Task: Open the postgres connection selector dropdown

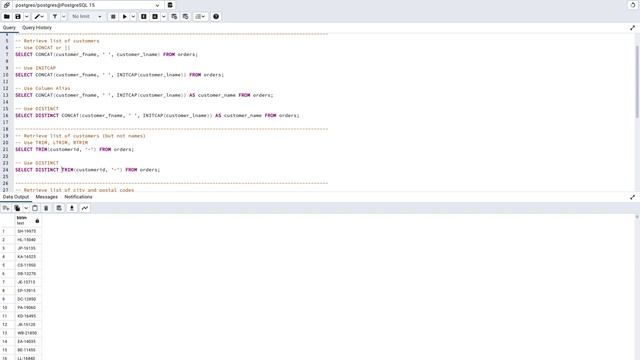Action: tap(87, 5)
